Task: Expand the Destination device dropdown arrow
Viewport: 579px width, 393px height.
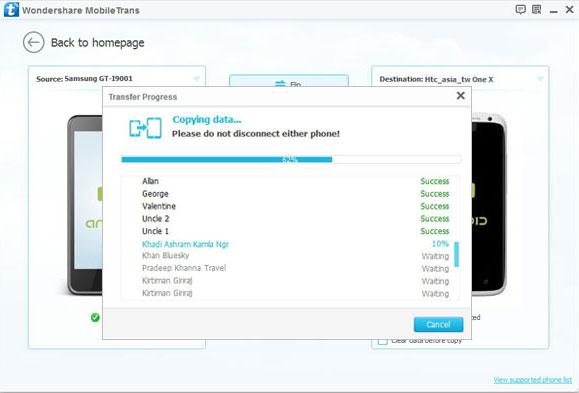Action: pyautogui.click(x=540, y=79)
